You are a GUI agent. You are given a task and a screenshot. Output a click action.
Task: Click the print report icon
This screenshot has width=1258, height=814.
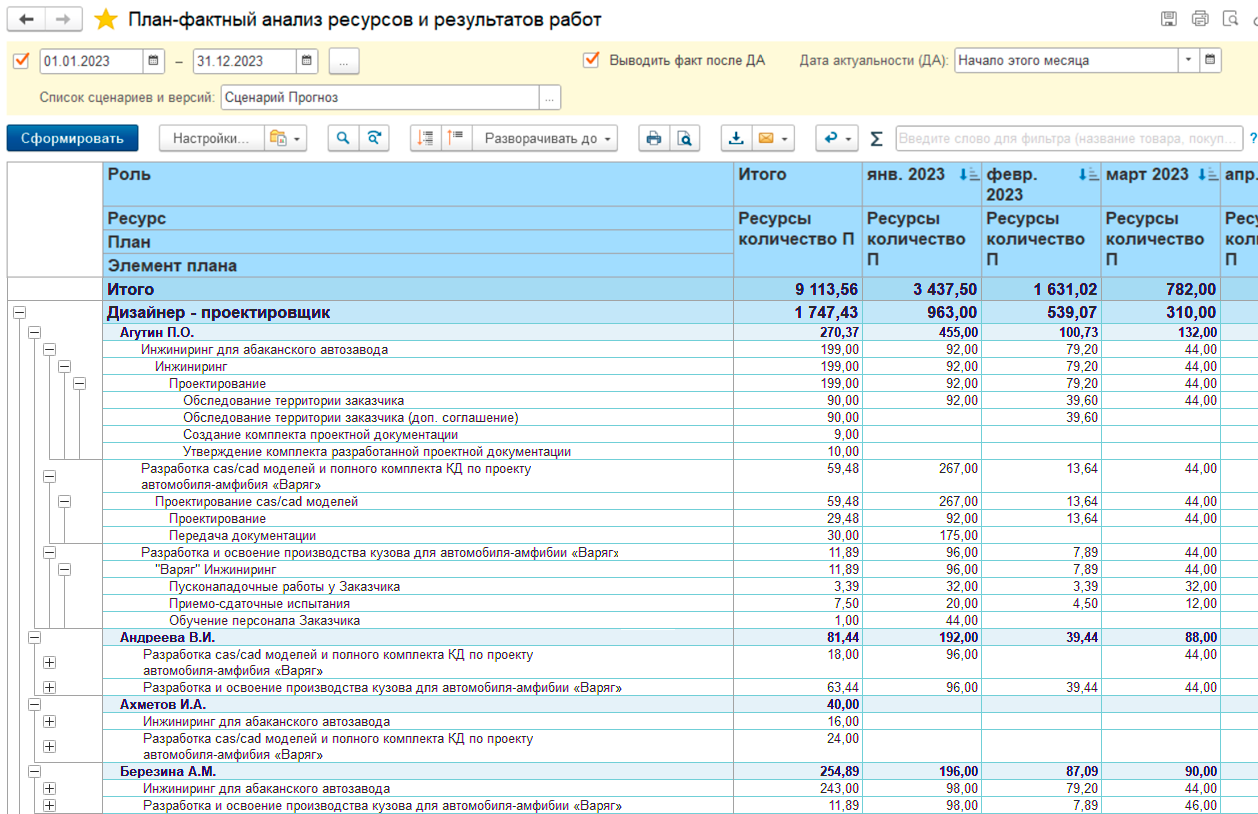point(653,139)
